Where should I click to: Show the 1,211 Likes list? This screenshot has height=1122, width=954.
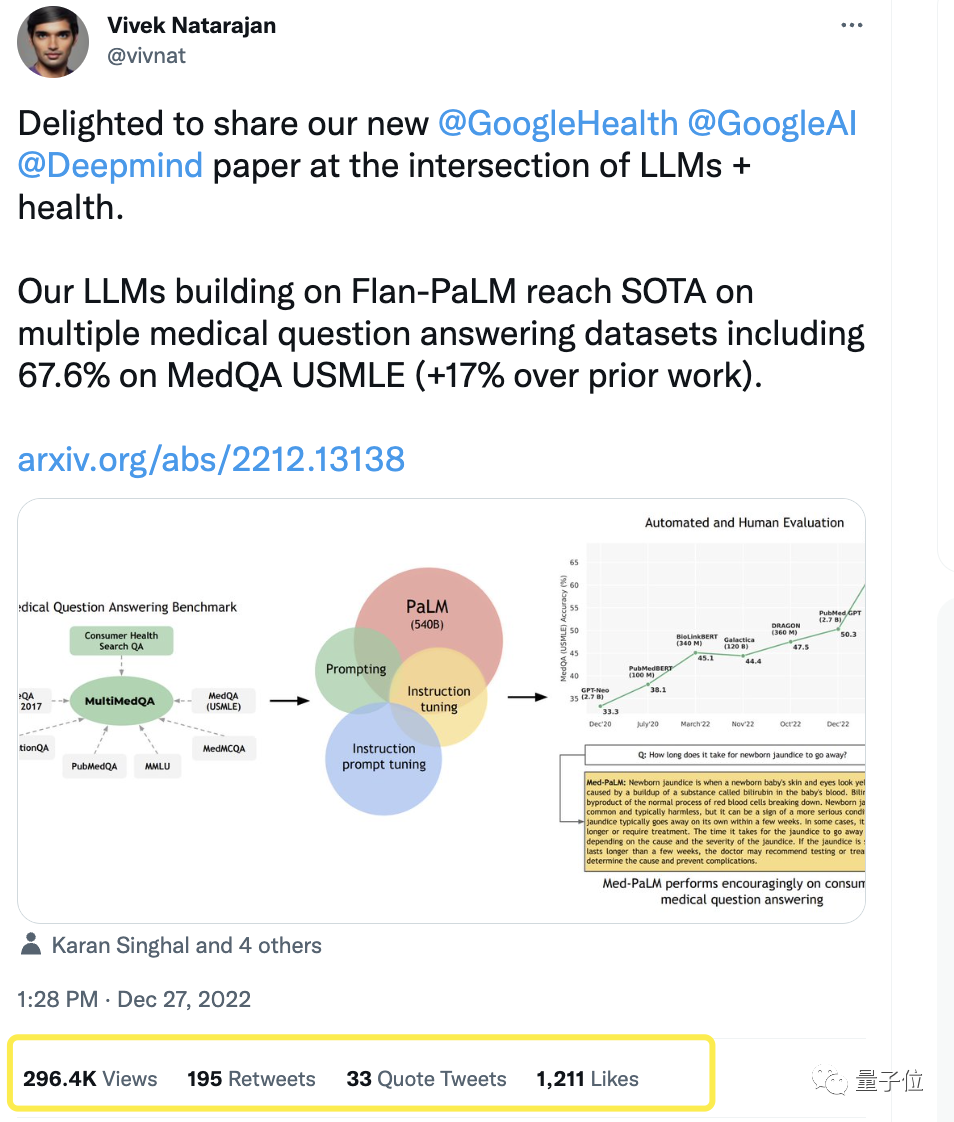click(x=587, y=1079)
